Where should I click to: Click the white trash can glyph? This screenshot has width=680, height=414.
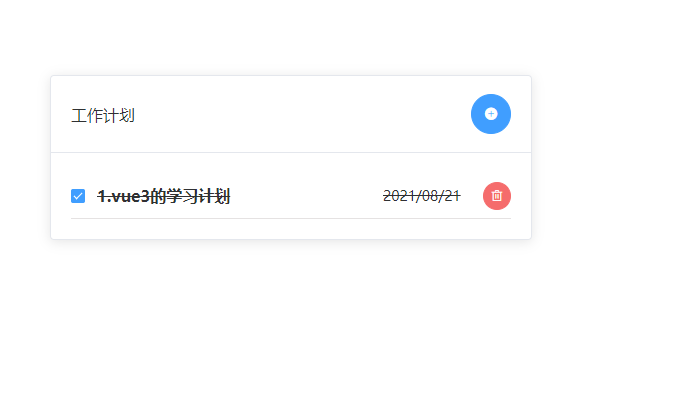point(497,196)
